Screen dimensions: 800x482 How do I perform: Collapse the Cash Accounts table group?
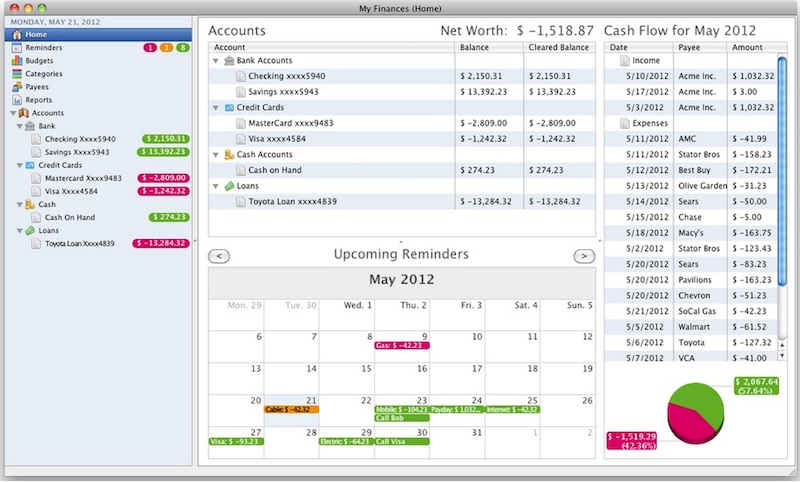[x=216, y=155]
